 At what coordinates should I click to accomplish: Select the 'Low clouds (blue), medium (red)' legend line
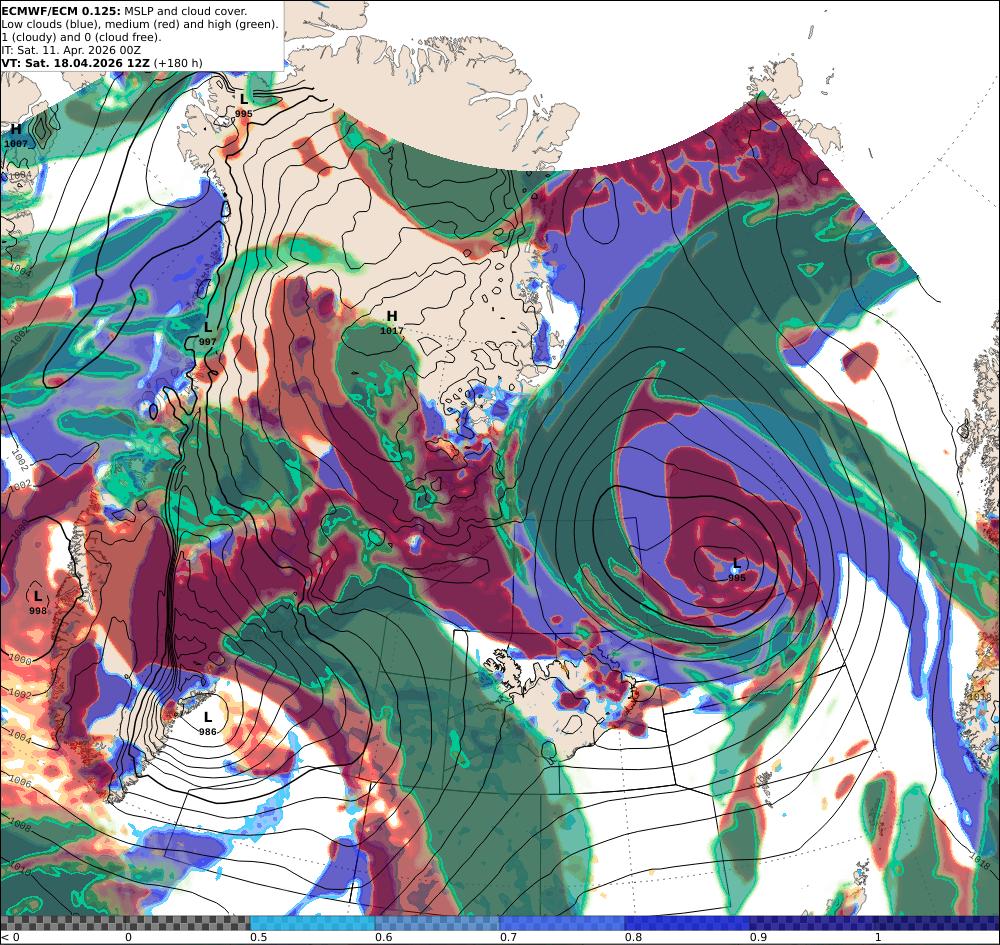coord(140,24)
